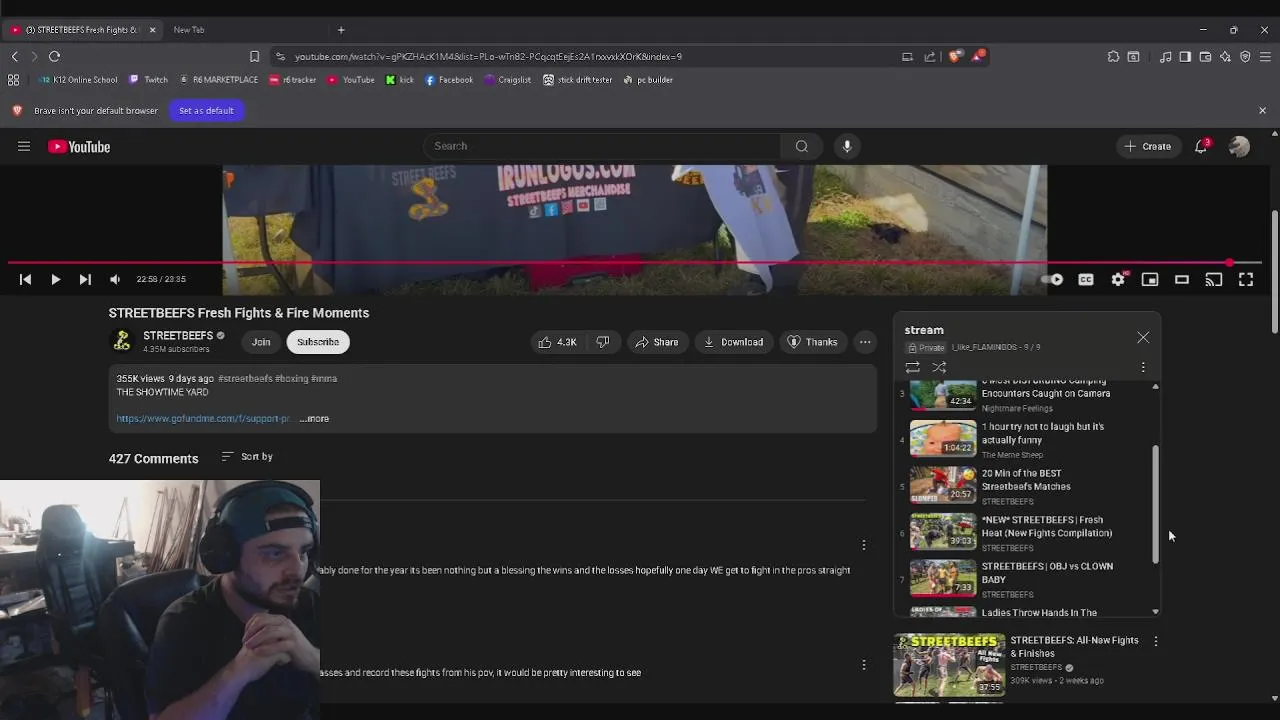Focus the YouTube search field

point(602,146)
